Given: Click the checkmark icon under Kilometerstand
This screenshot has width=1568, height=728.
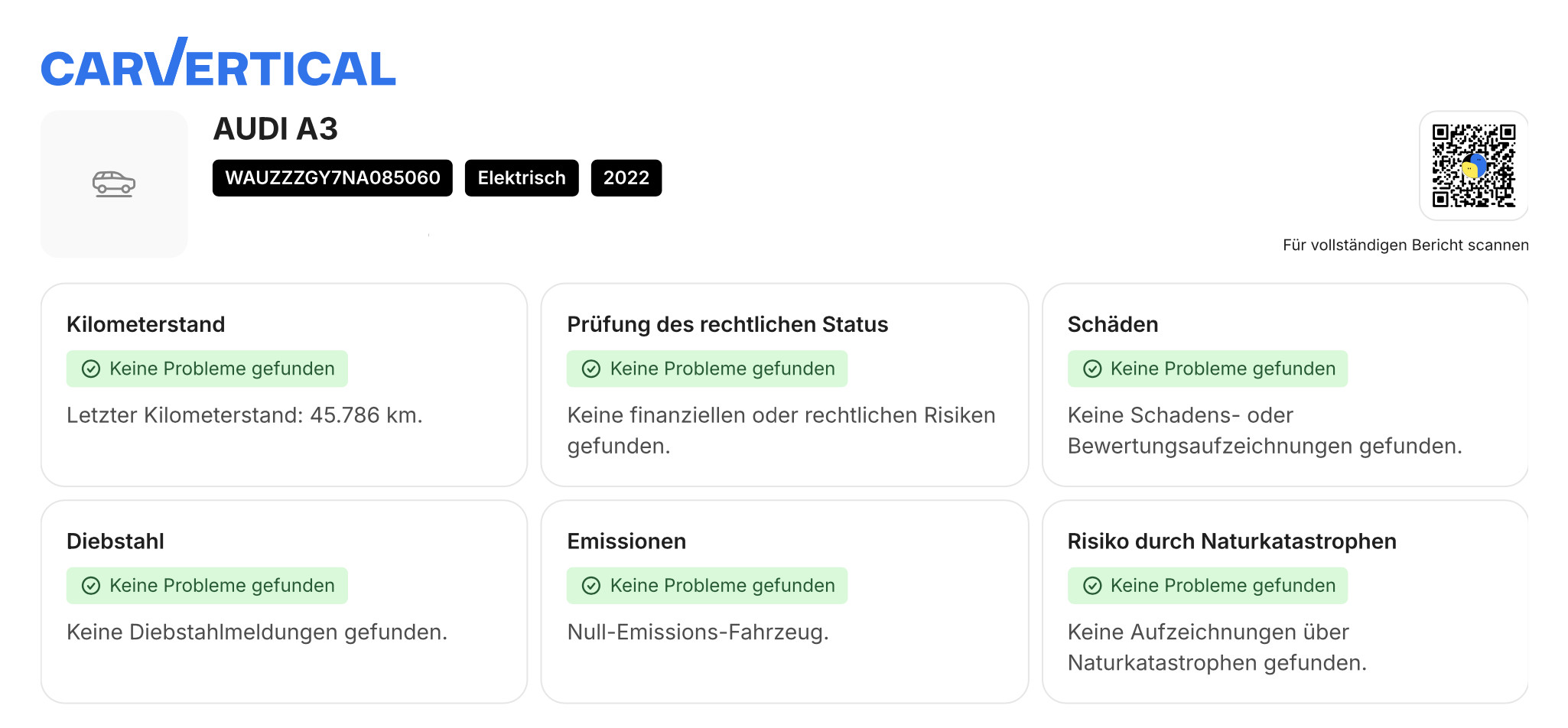Looking at the screenshot, I should tap(91, 369).
